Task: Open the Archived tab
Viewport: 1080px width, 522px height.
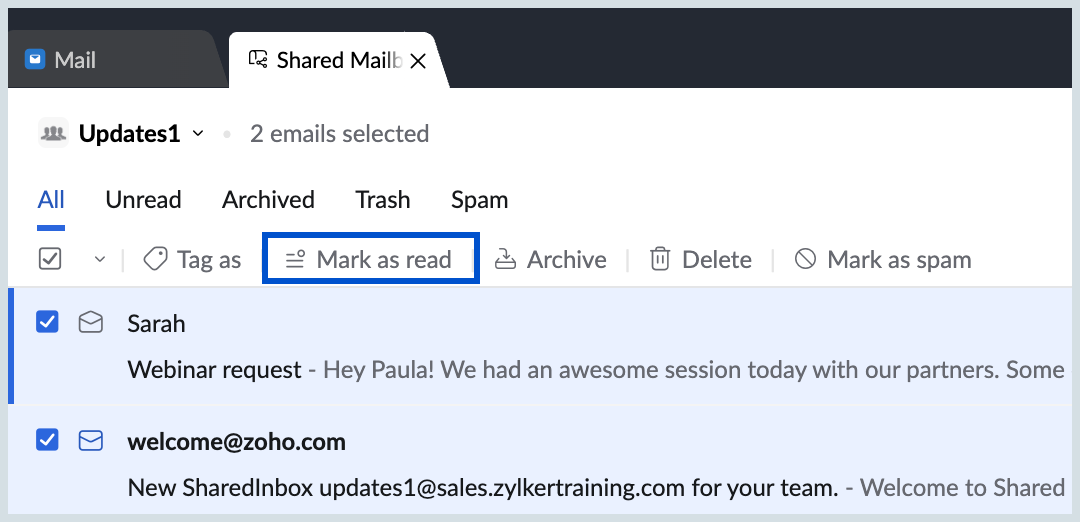Action: pos(268,200)
